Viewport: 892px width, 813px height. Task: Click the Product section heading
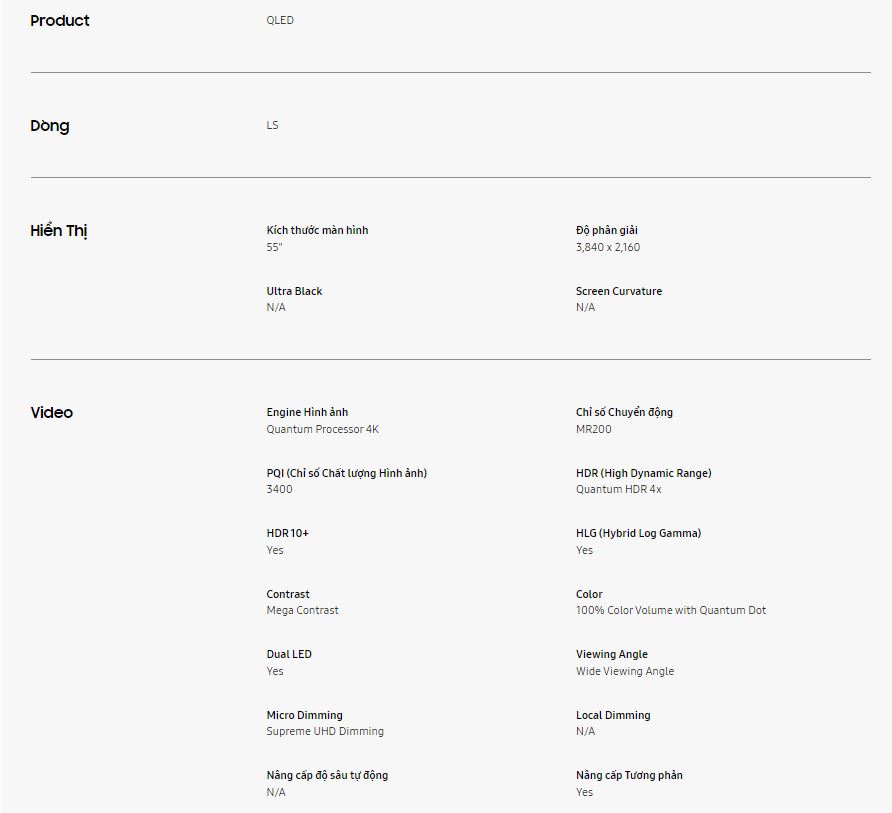click(x=60, y=21)
